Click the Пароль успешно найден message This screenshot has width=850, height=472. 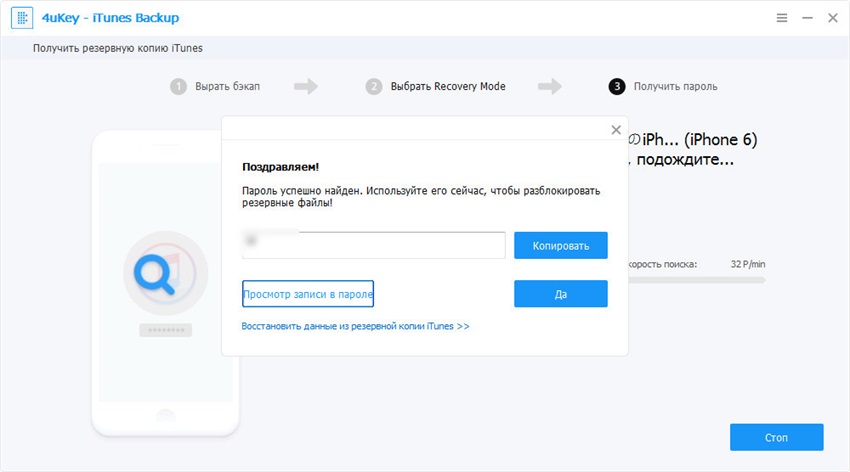pos(421,197)
